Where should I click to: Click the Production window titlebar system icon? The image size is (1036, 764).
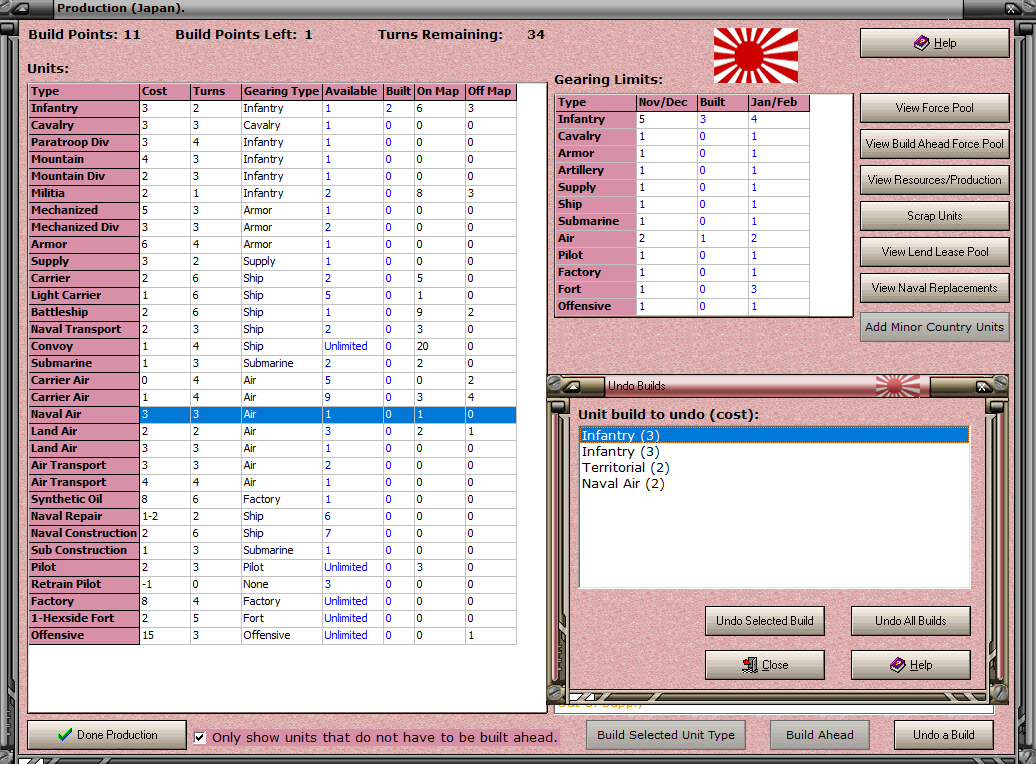pos(22,10)
